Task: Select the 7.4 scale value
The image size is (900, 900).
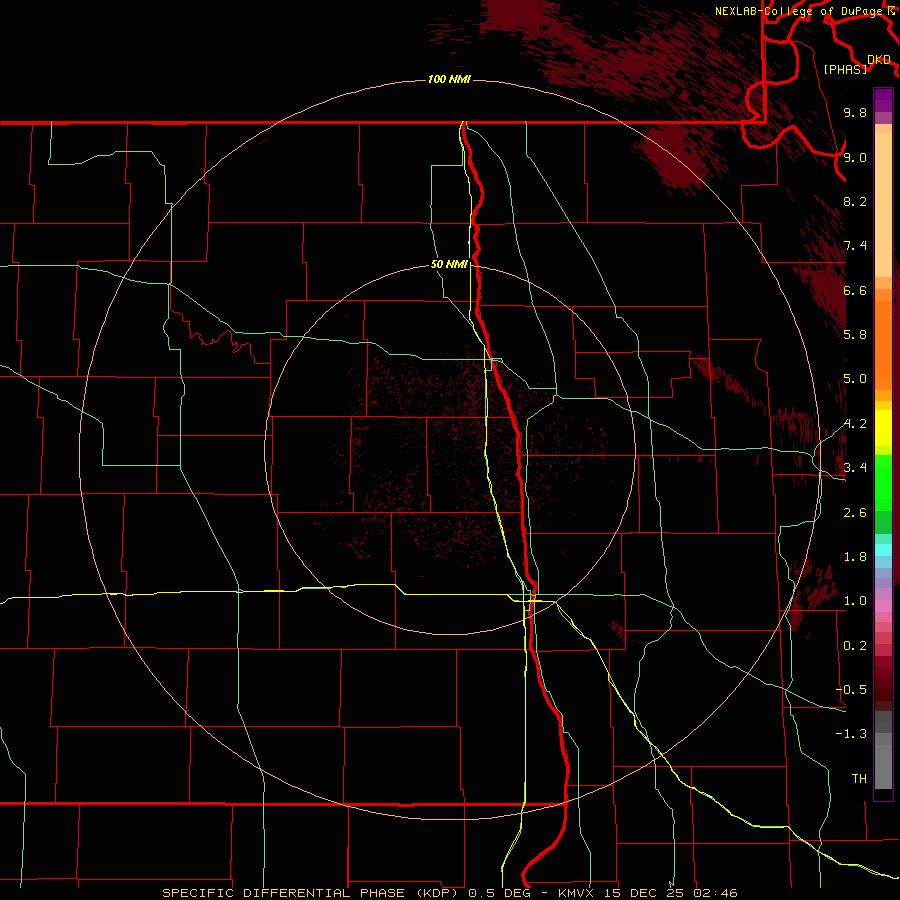Action: point(855,246)
